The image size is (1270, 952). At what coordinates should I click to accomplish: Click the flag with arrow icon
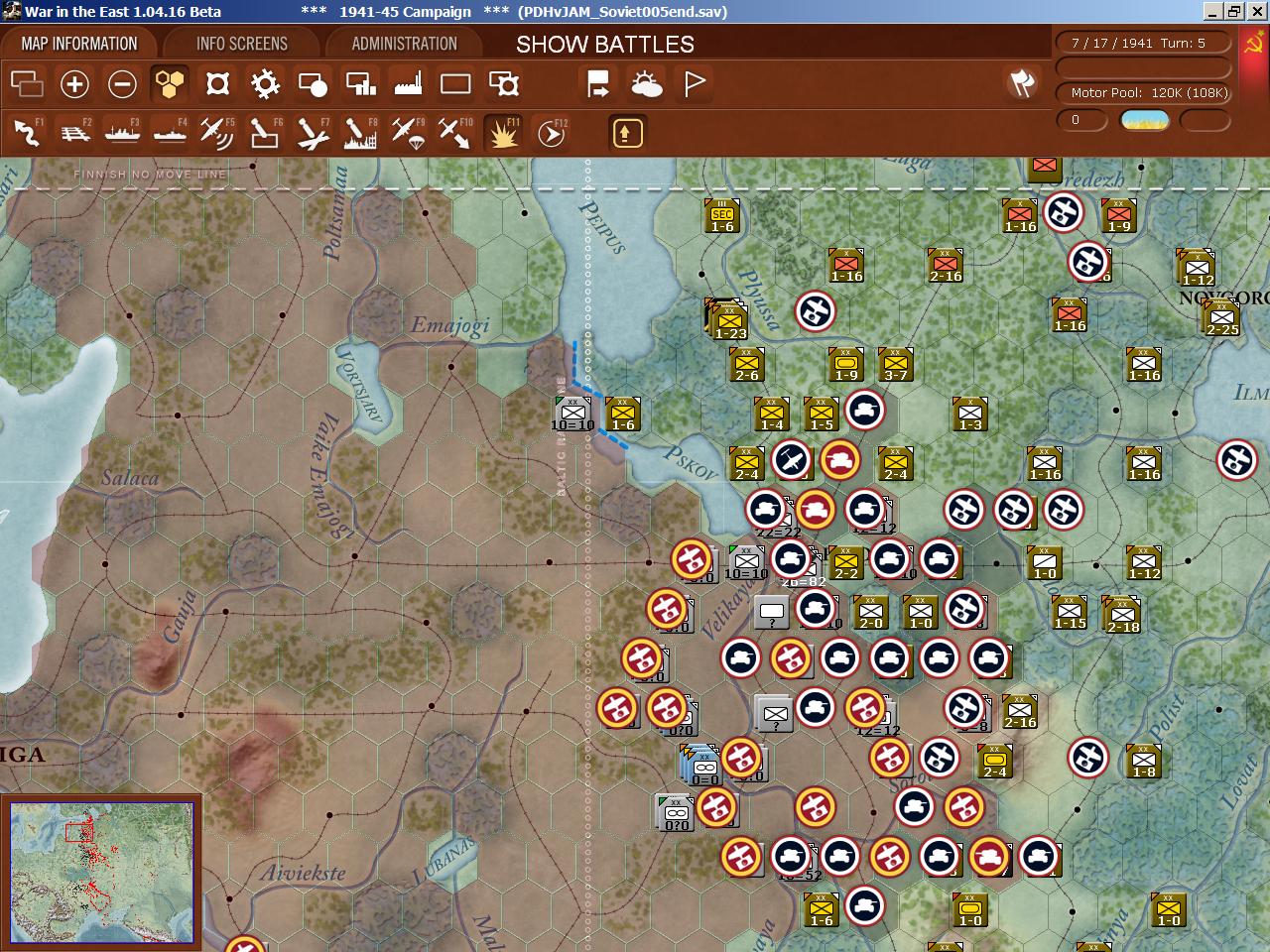coord(598,84)
